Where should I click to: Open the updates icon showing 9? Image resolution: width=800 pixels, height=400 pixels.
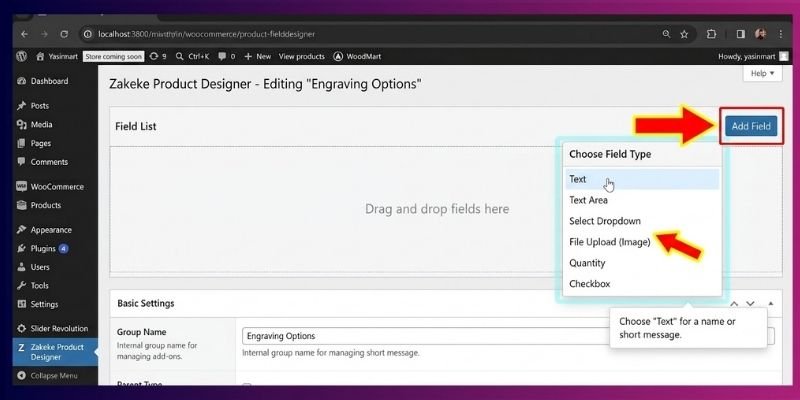(158, 57)
